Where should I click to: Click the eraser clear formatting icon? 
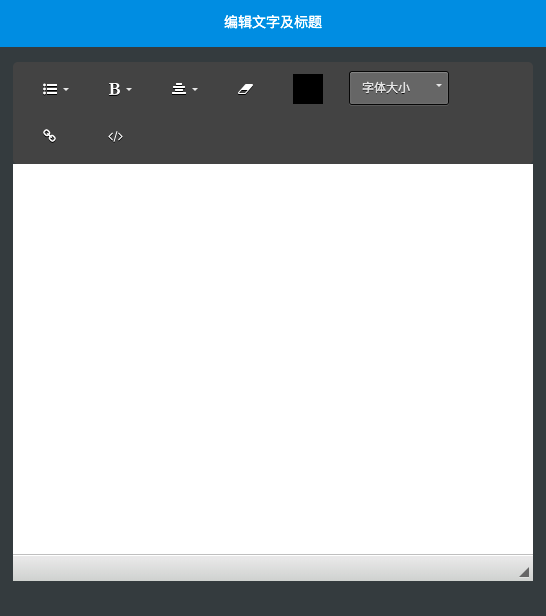[246, 89]
